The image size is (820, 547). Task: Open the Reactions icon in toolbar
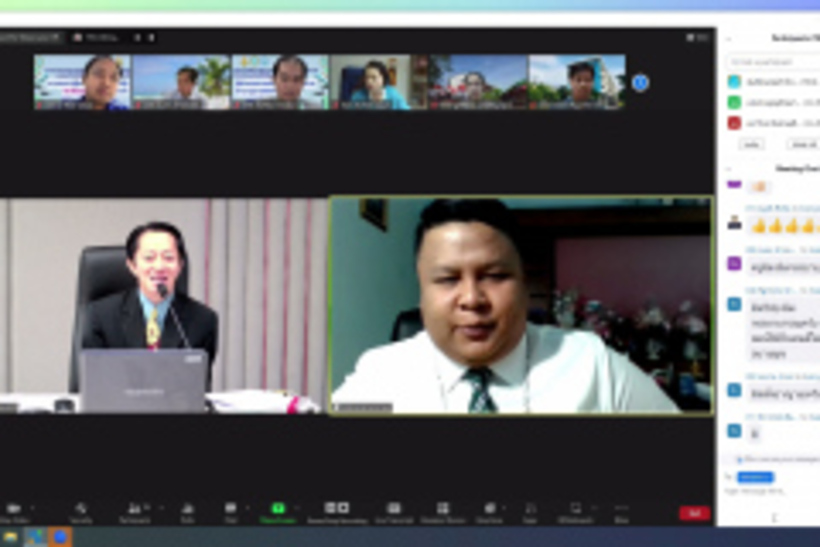tap(489, 508)
